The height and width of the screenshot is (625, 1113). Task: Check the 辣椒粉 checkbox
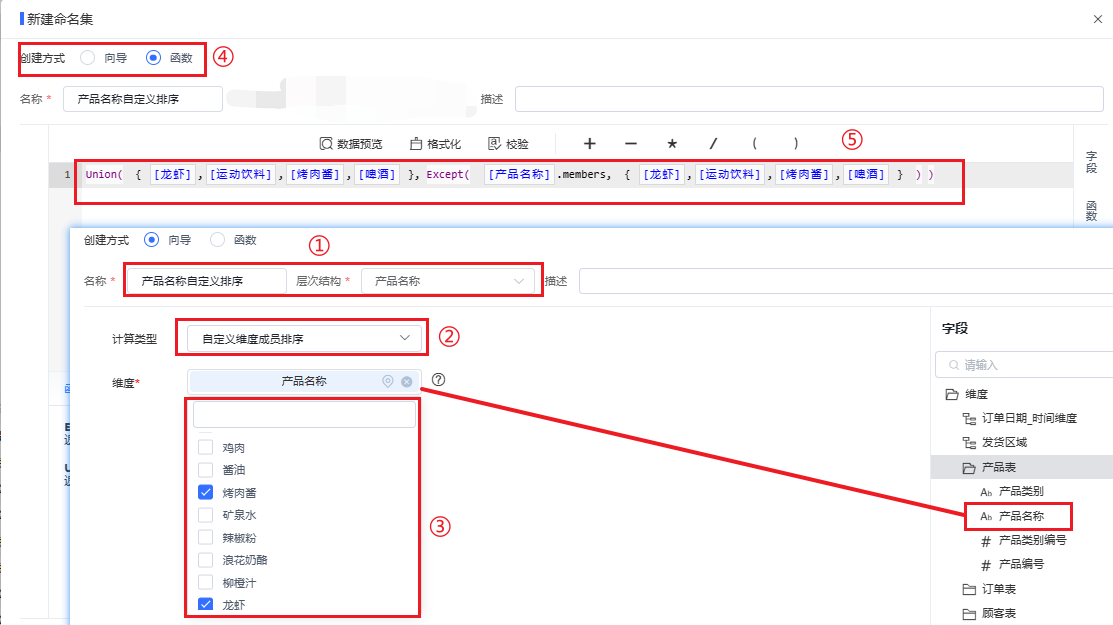point(205,537)
